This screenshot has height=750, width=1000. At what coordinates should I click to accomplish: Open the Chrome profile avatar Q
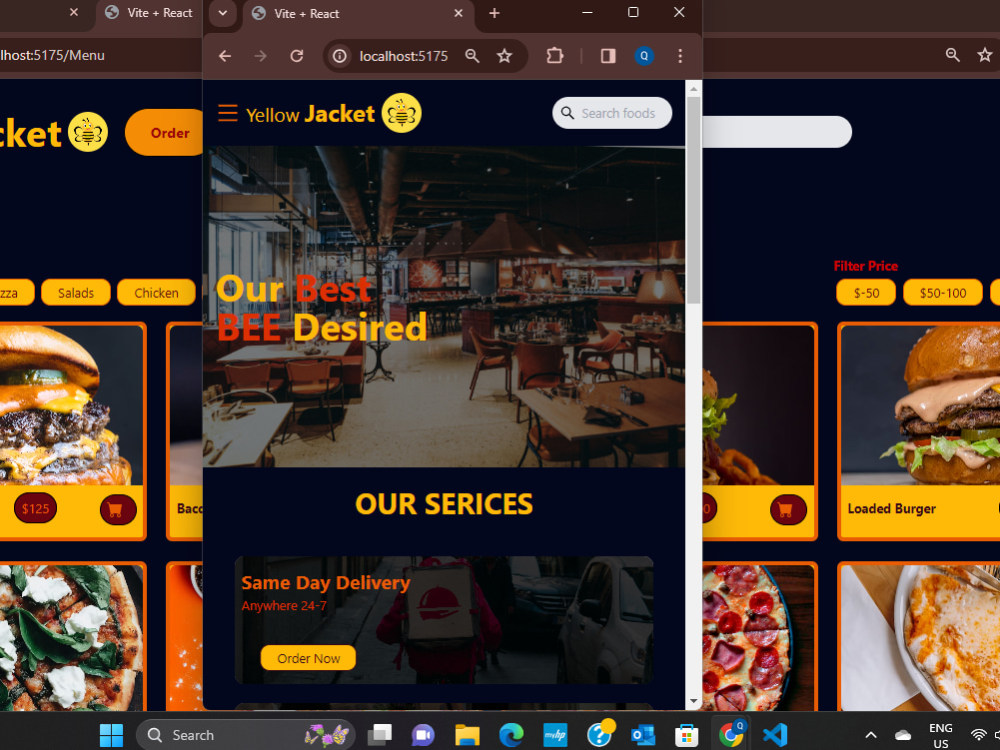point(644,56)
